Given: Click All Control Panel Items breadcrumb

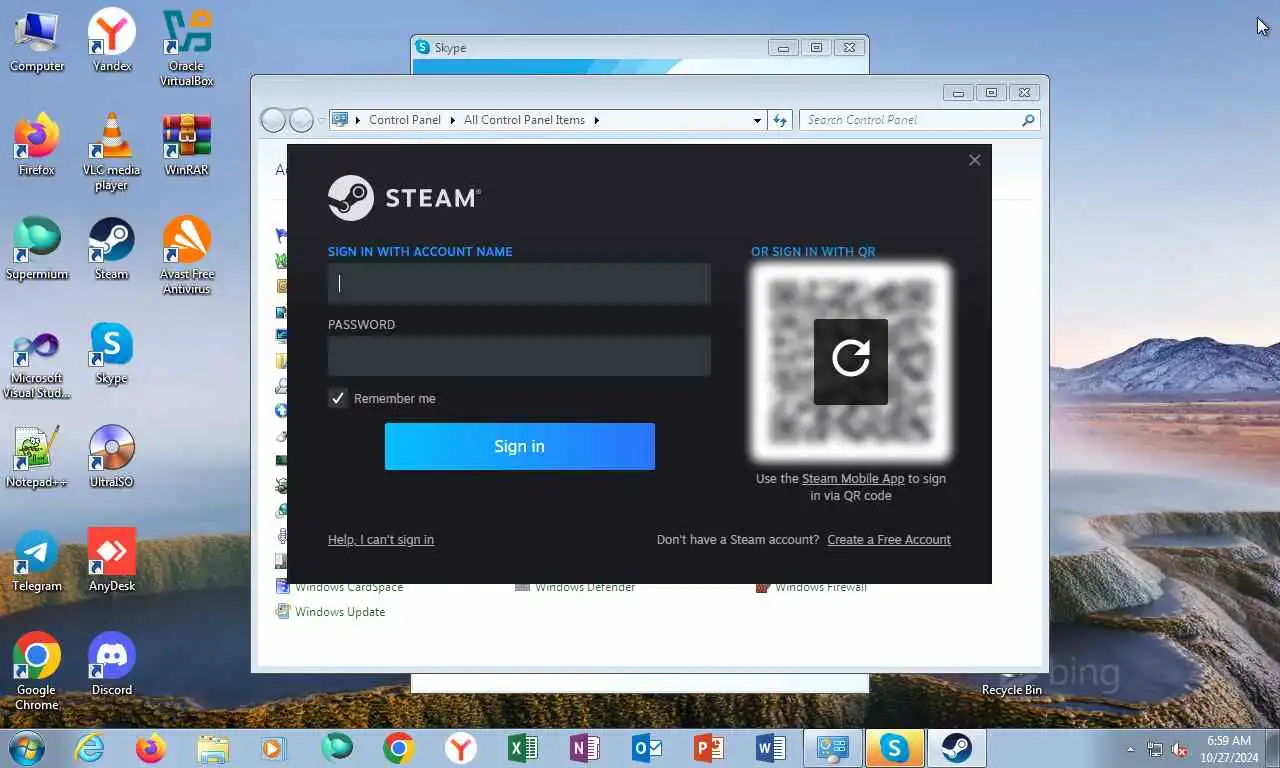Looking at the screenshot, I should coord(524,120).
